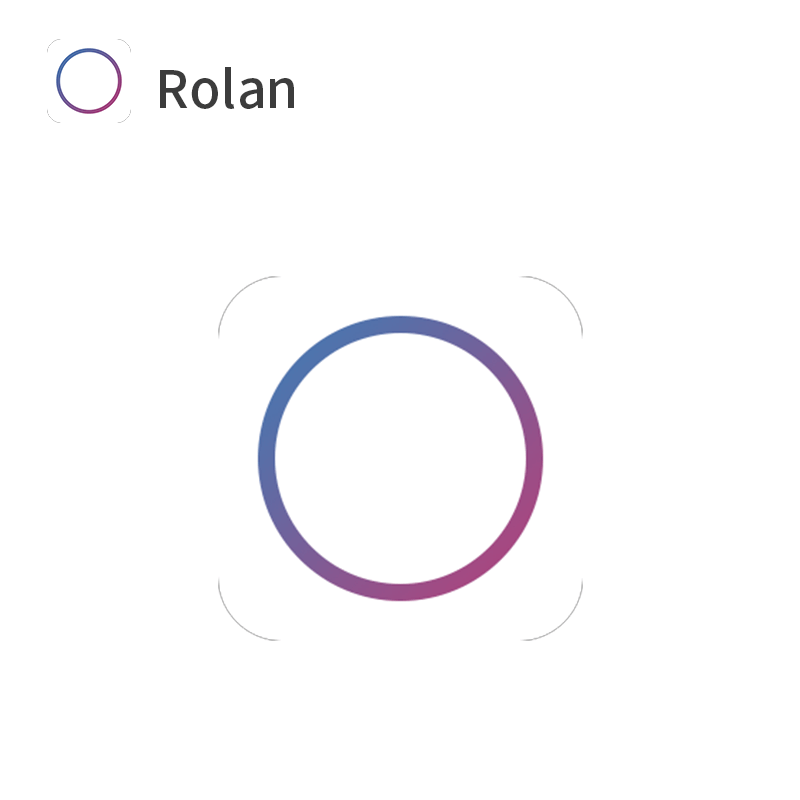Screen dimensions: 800x800
Task: Click the letter R in Rolan
Action: 173,89
